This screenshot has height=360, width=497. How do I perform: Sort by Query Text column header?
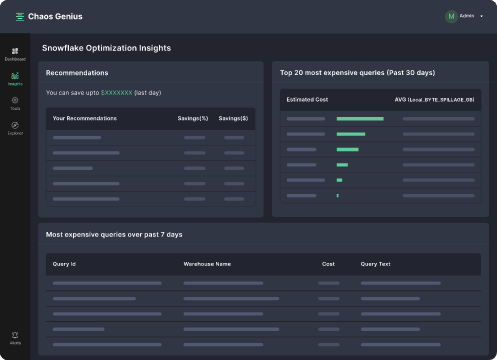click(x=375, y=264)
